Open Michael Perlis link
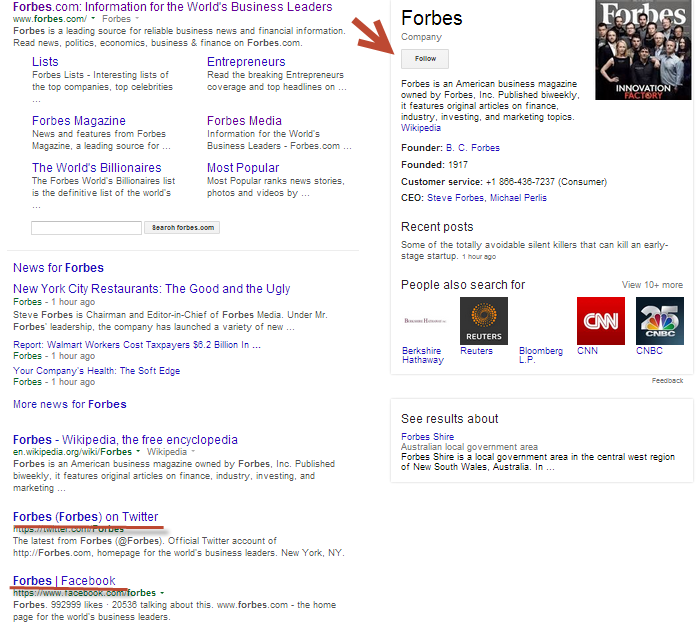The width and height of the screenshot is (698, 632). [x=518, y=198]
